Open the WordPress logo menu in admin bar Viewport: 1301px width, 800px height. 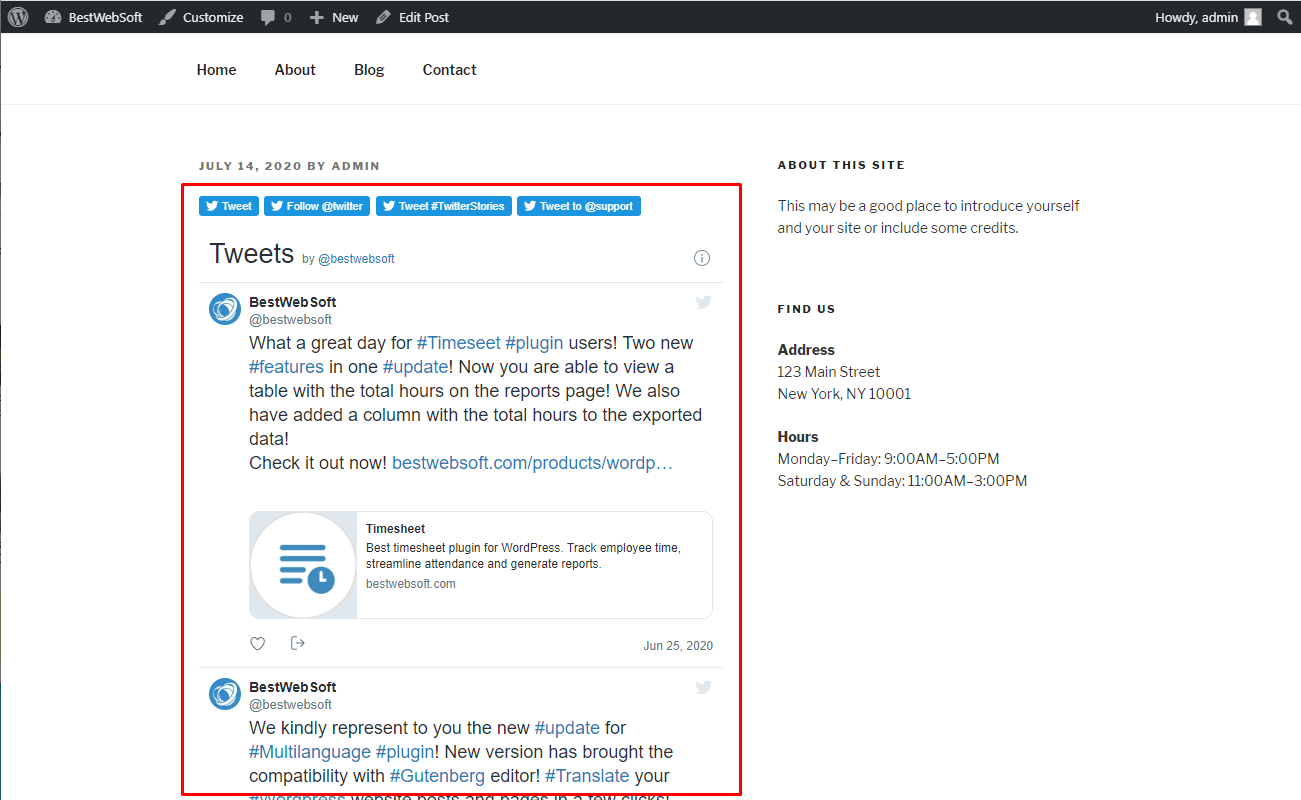18,17
